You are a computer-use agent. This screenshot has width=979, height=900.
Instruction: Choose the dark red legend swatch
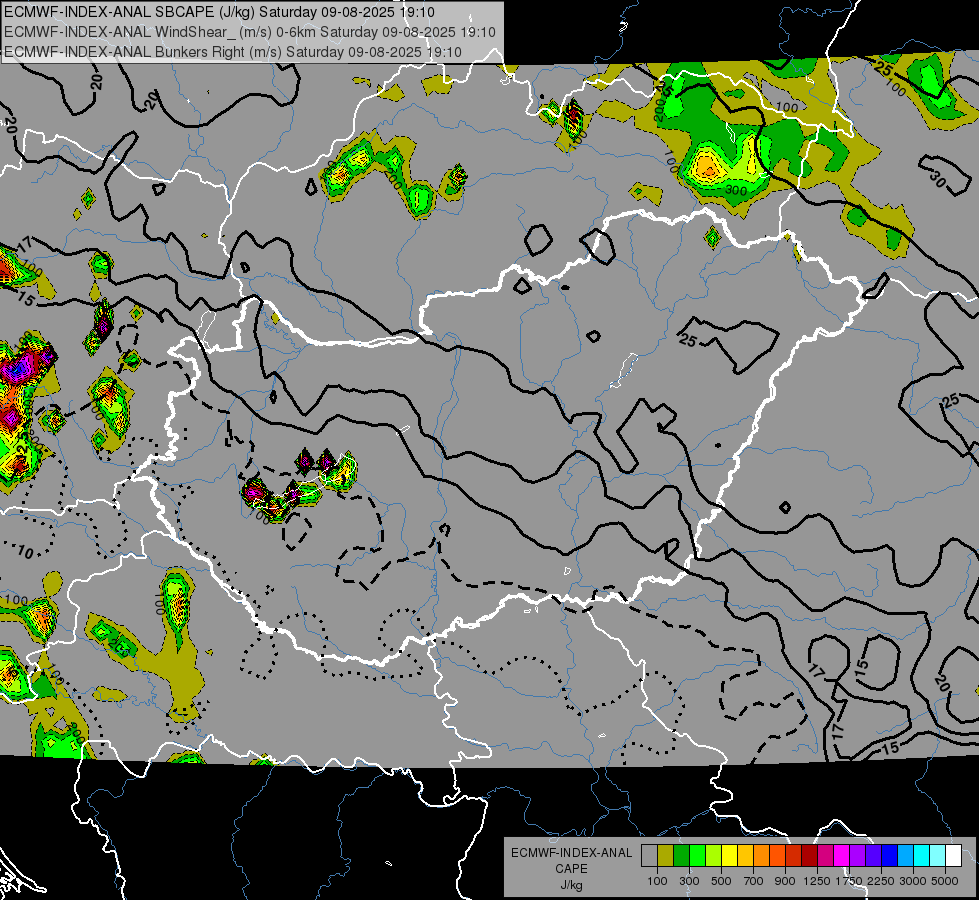click(x=809, y=856)
